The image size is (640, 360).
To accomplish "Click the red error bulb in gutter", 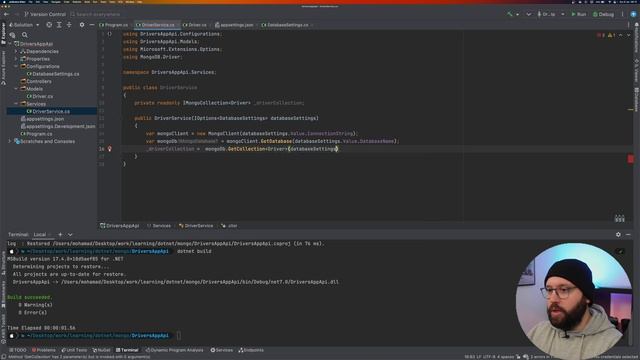I will 109,149.
